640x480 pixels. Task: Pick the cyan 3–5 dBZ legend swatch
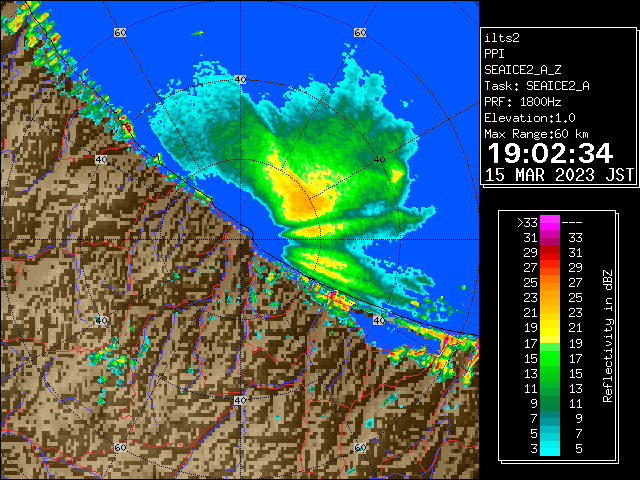tap(550, 449)
